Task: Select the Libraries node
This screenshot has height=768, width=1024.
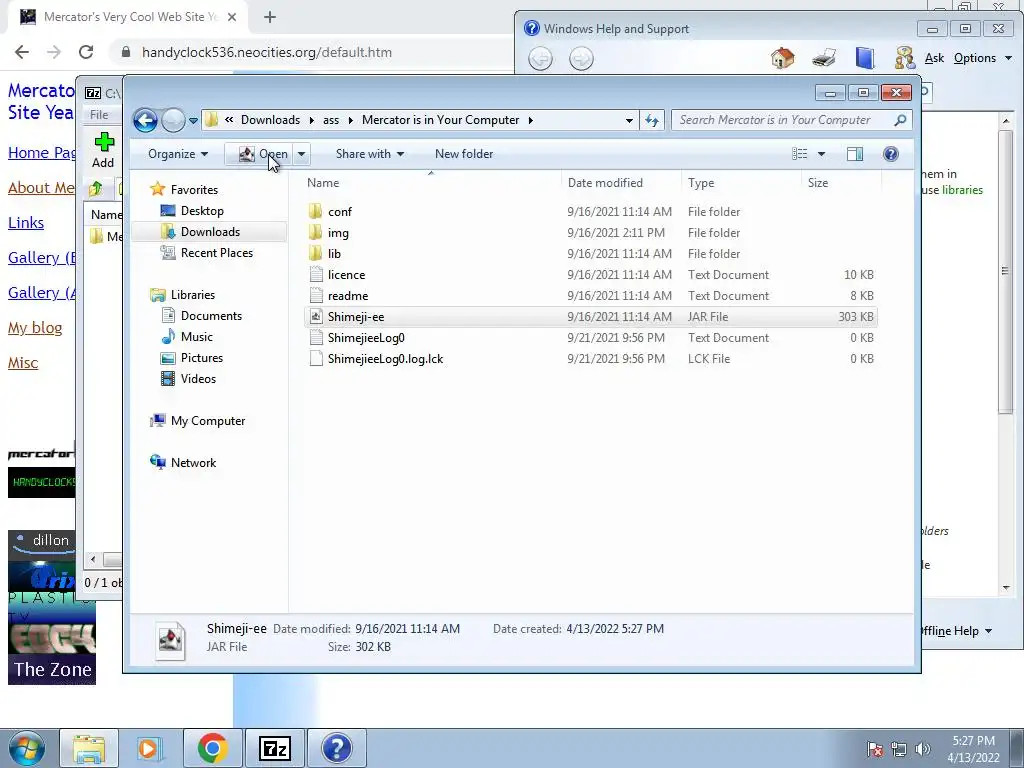Action: point(192,295)
